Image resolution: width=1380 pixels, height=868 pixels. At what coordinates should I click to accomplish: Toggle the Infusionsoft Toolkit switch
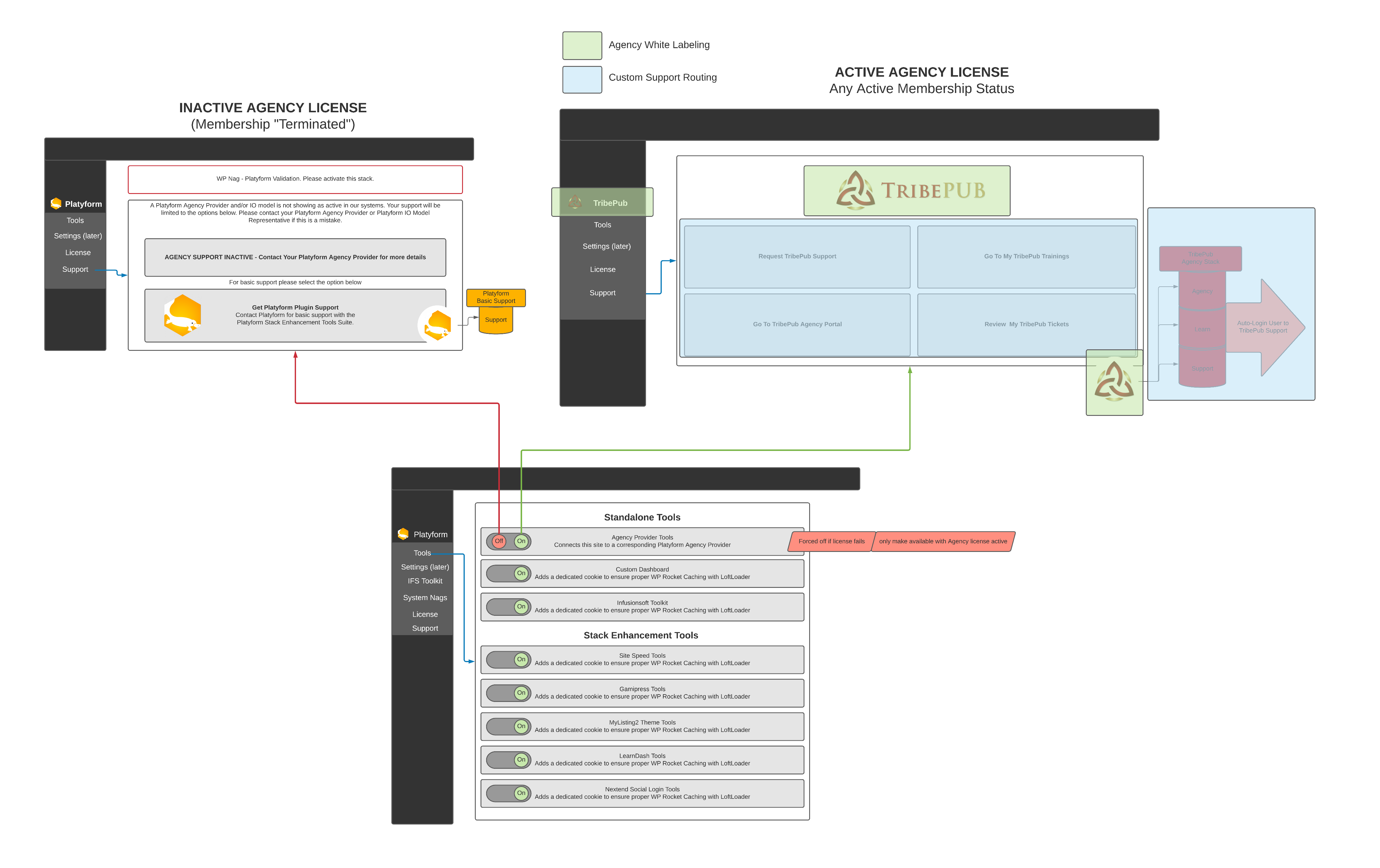(x=509, y=607)
